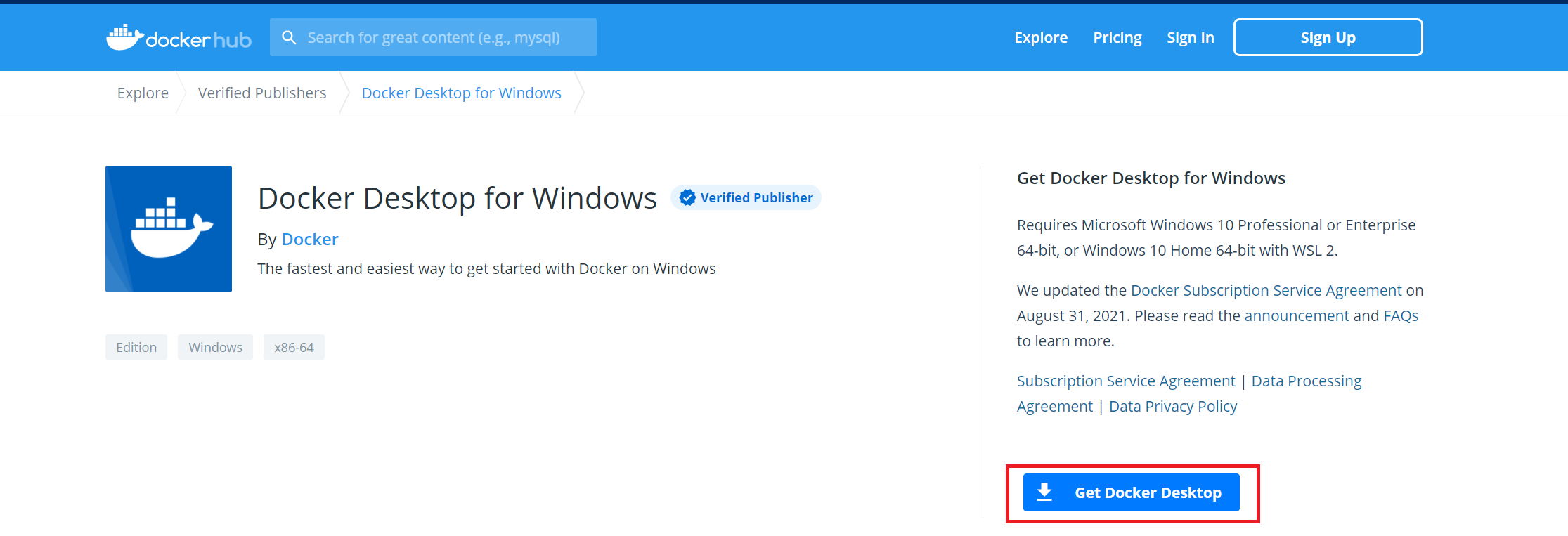1568x536 pixels.
Task: Open the announcement link
Action: pyautogui.click(x=1297, y=316)
